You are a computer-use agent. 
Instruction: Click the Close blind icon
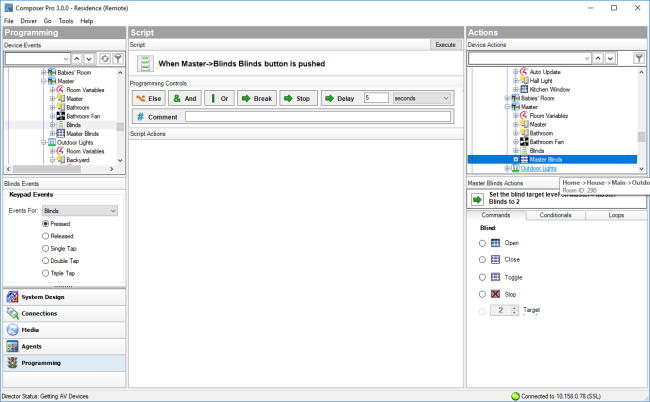(495, 259)
